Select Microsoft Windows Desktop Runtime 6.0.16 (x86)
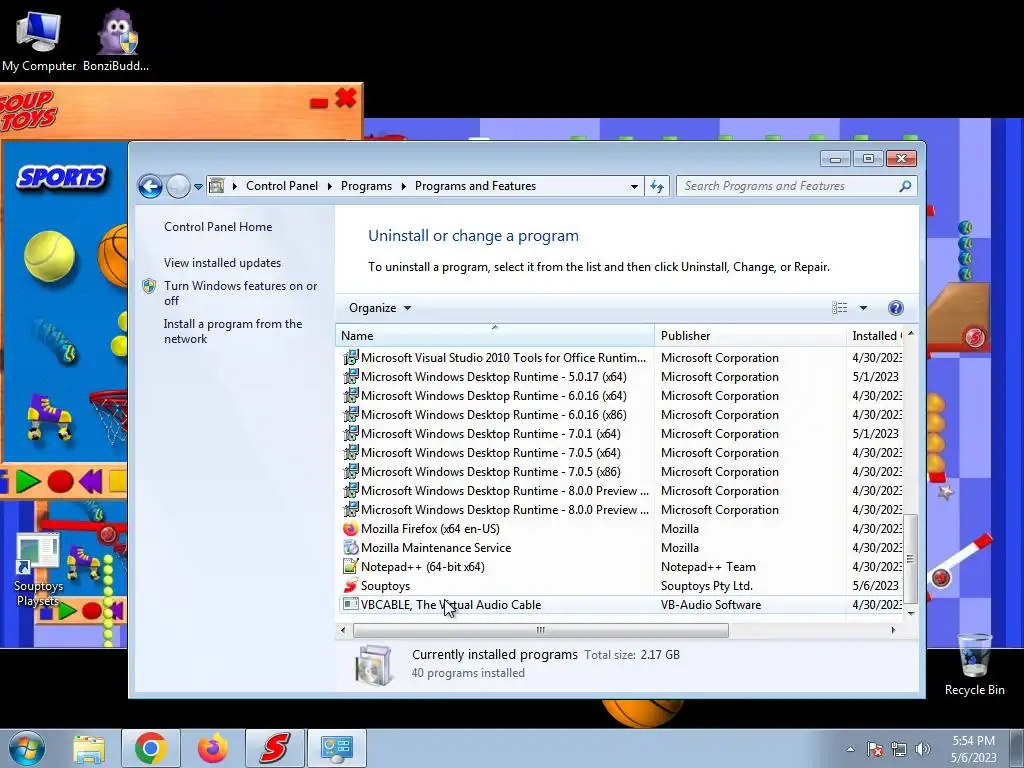The width and height of the screenshot is (1024, 768). (x=620, y=415)
